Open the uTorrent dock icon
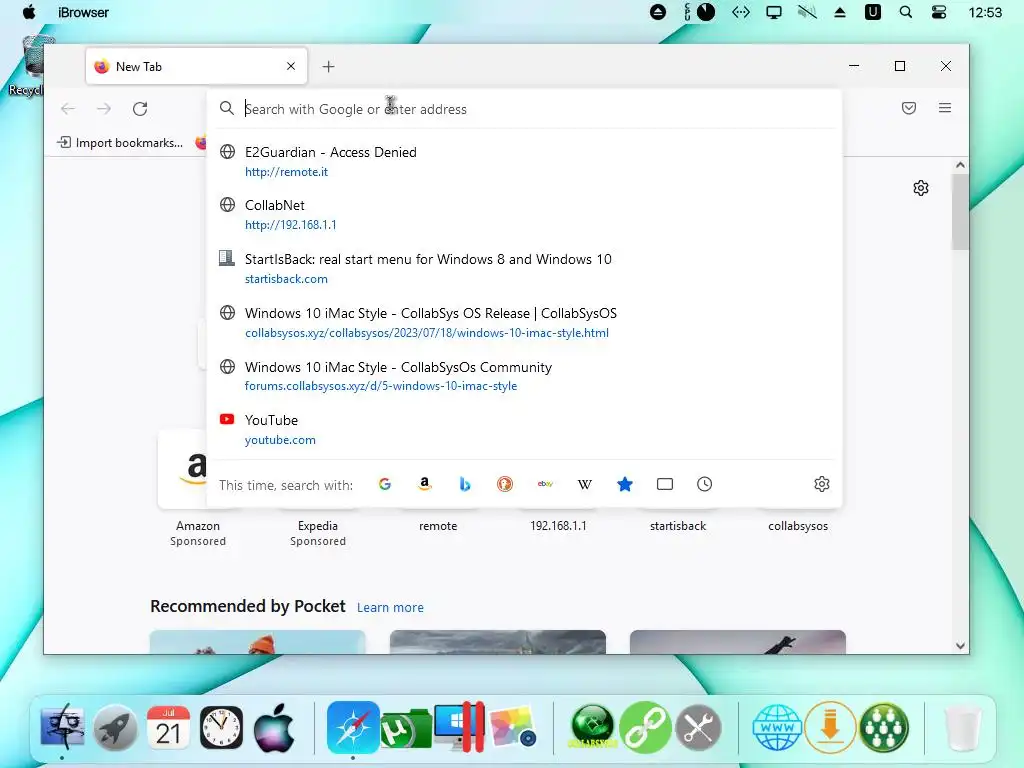The height and width of the screenshot is (768, 1024). coord(406,729)
